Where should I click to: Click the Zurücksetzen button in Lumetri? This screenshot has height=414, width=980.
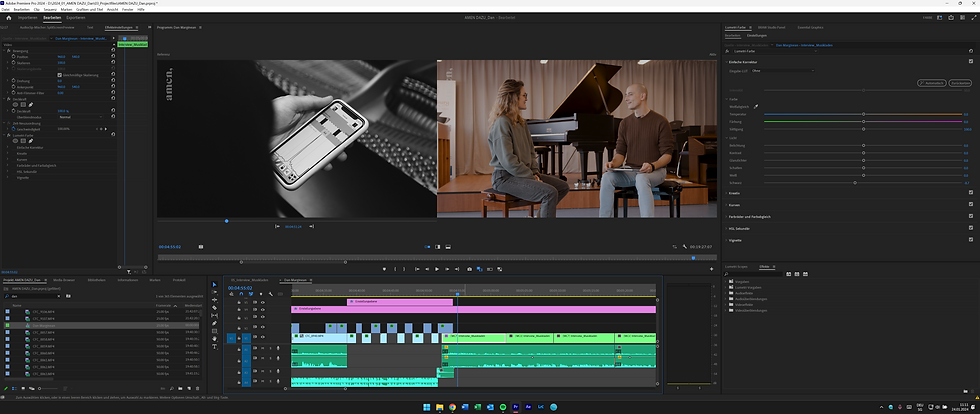961,83
